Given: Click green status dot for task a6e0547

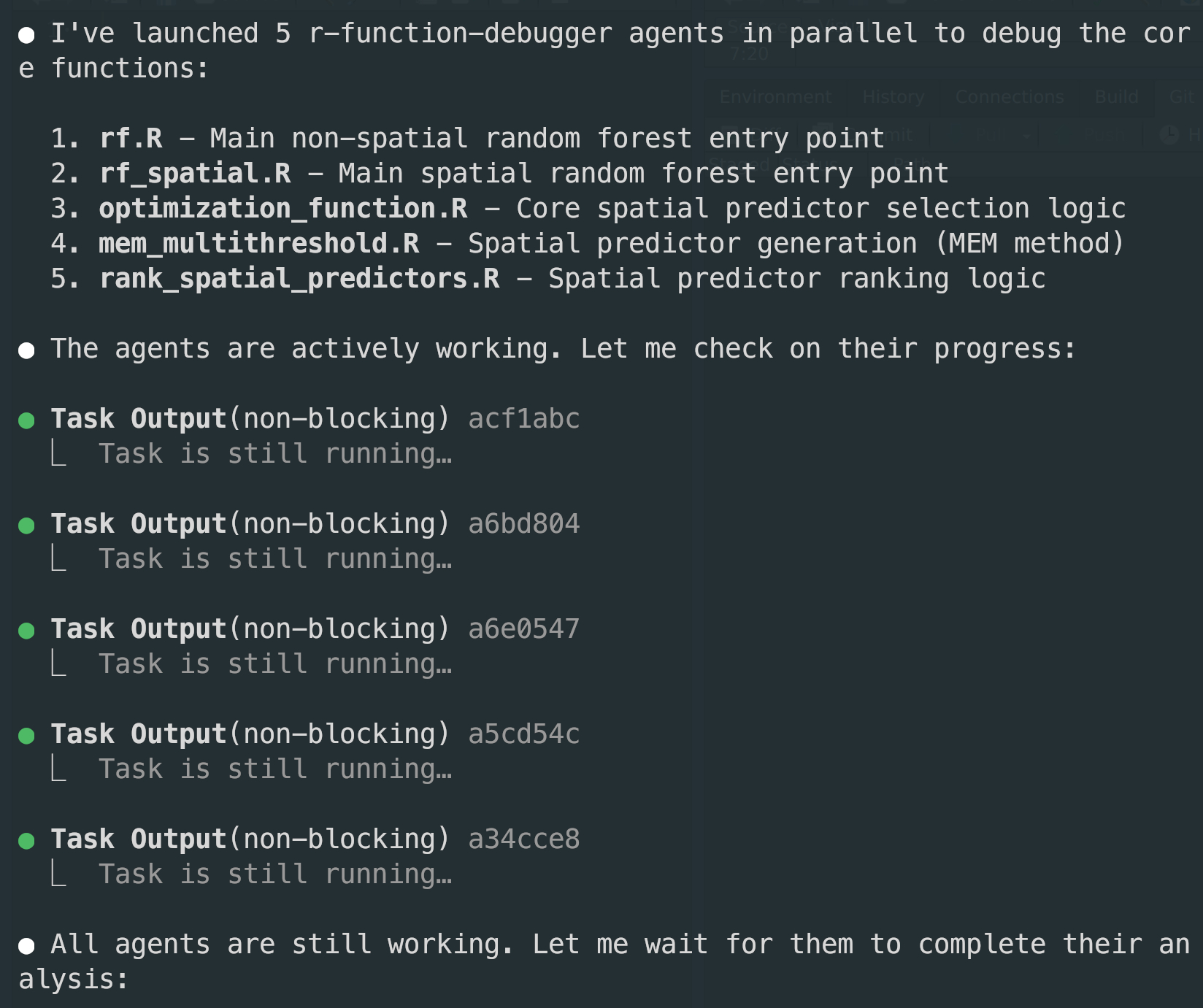Looking at the screenshot, I should [x=26, y=631].
